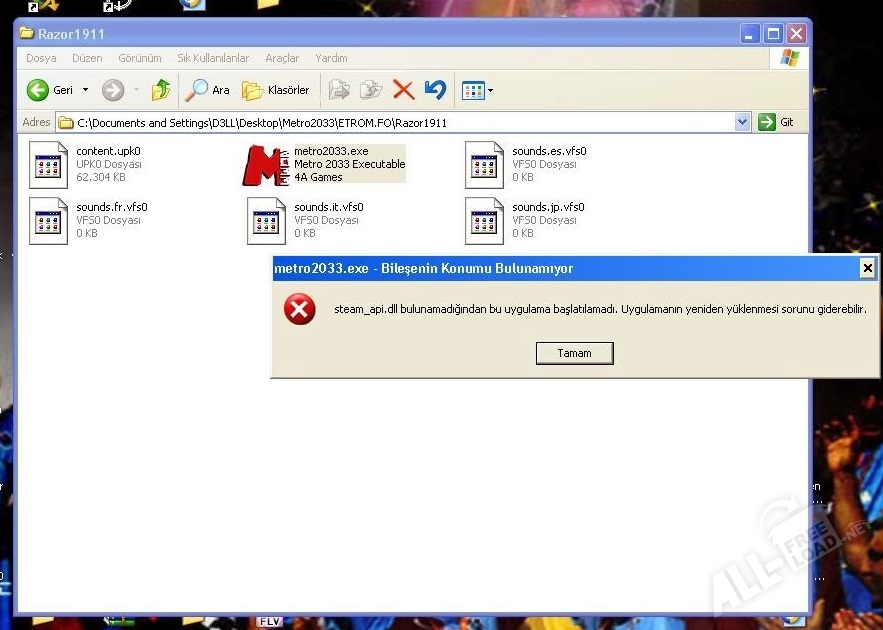
Task: Select the sounds.jp.vfs0 file
Action: (x=484, y=220)
